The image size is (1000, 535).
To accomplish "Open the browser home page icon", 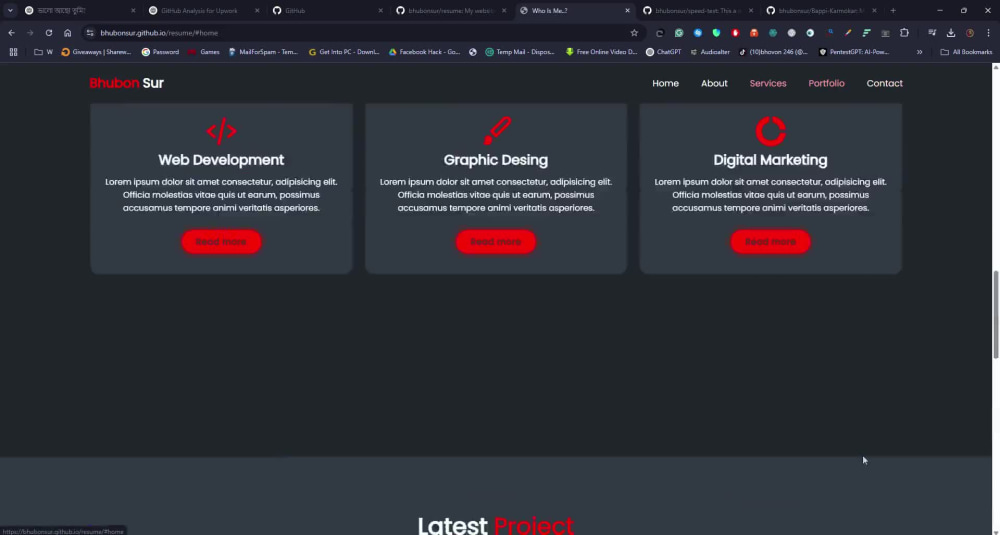I will (x=68, y=33).
